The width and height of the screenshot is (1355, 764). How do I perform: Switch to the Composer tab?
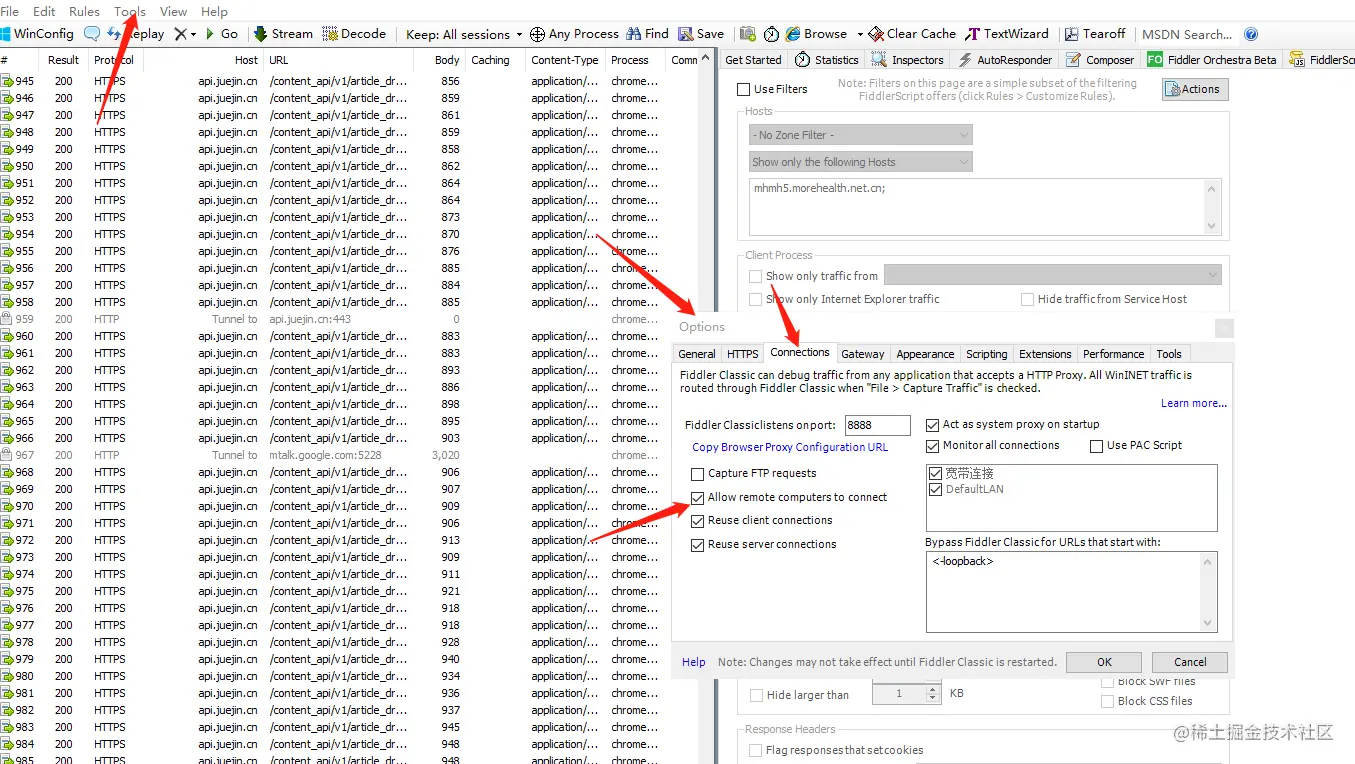click(x=1100, y=60)
